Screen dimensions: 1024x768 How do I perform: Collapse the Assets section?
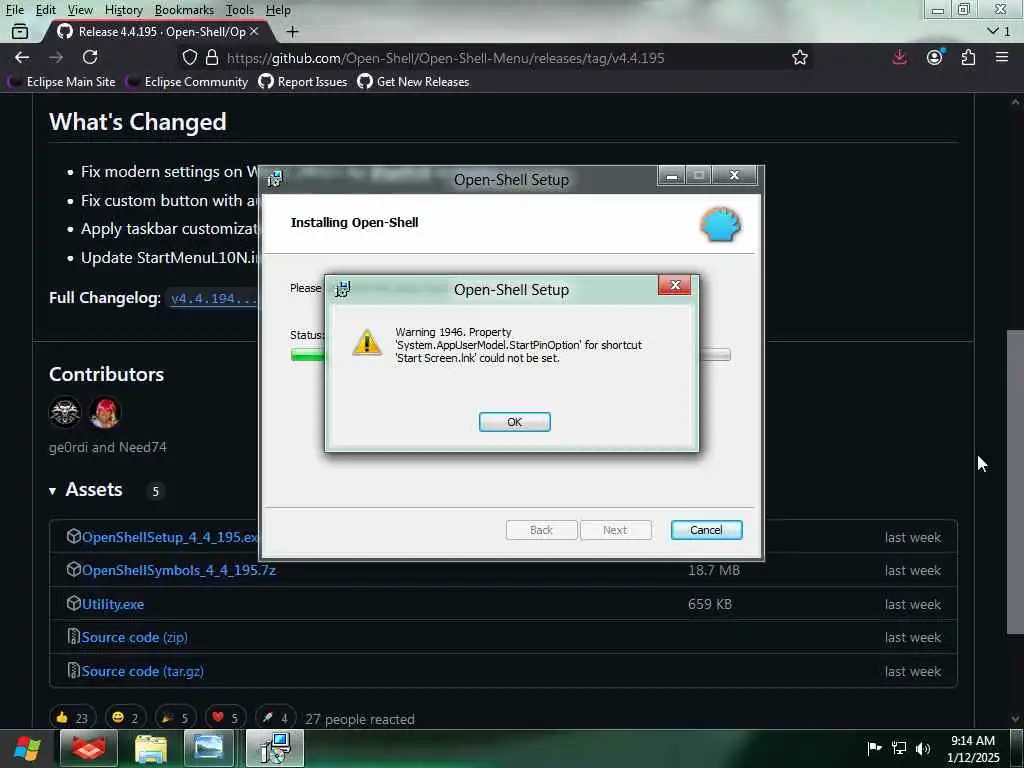[x=86, y=490]
